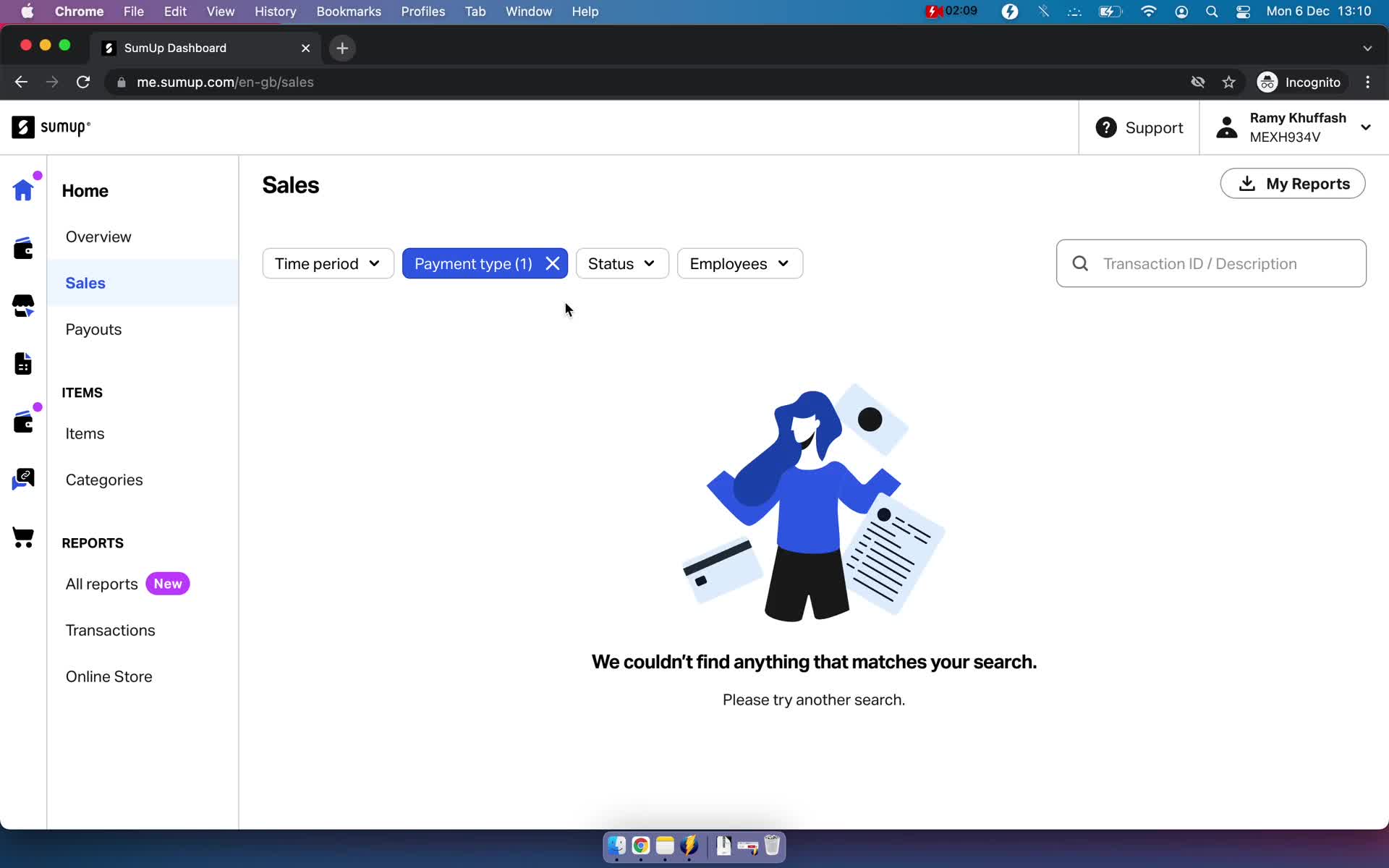Toggle the Payment type filter off

click(x=553, y=263)
